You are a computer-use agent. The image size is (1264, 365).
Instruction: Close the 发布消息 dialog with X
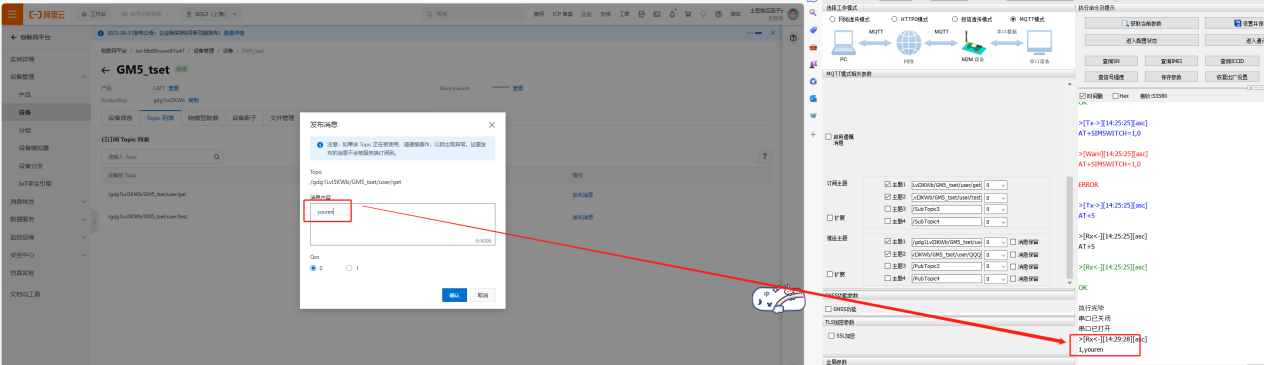click(491, 125)
